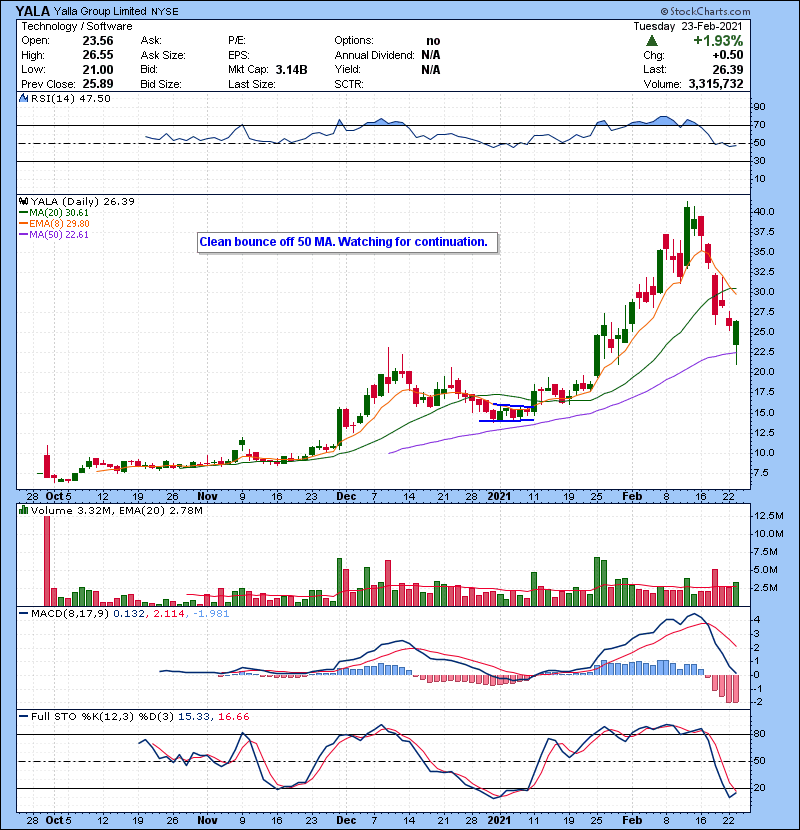The image size is (800, 830).
Task: Click the +1.93% percent change
Action: [718, 41]
